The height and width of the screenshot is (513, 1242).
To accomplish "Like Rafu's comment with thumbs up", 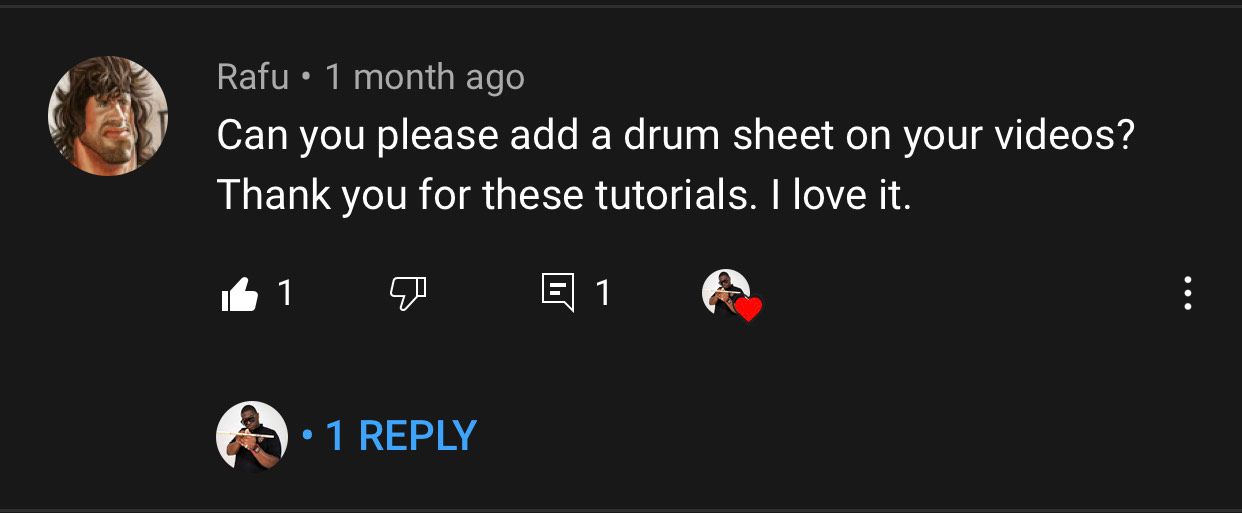I will click(238, 294).
